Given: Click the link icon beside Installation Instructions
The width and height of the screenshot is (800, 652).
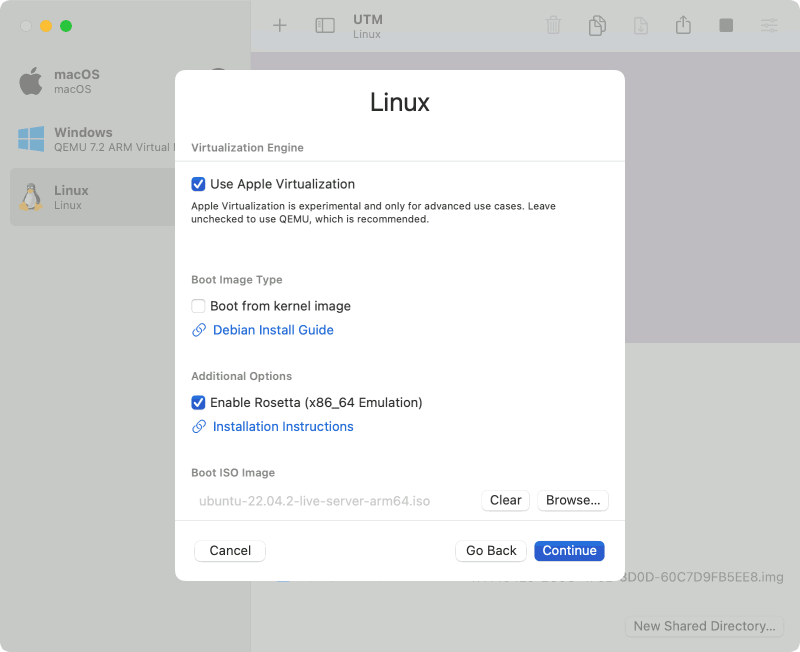Looking at the screenshot, I should (198, 426).
